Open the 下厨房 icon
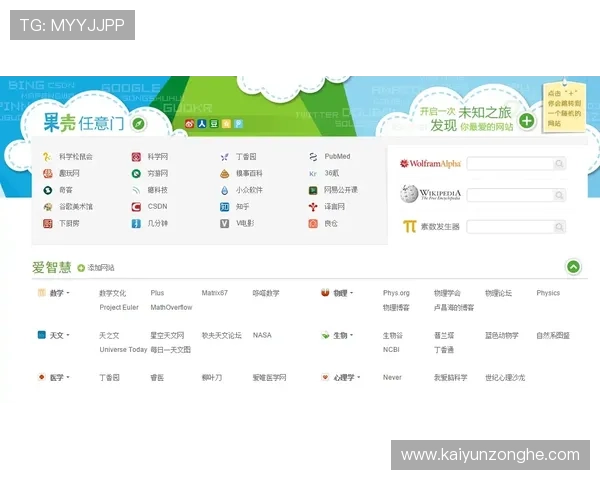This screenshot has width=600, height=480. tap(47, 224)
